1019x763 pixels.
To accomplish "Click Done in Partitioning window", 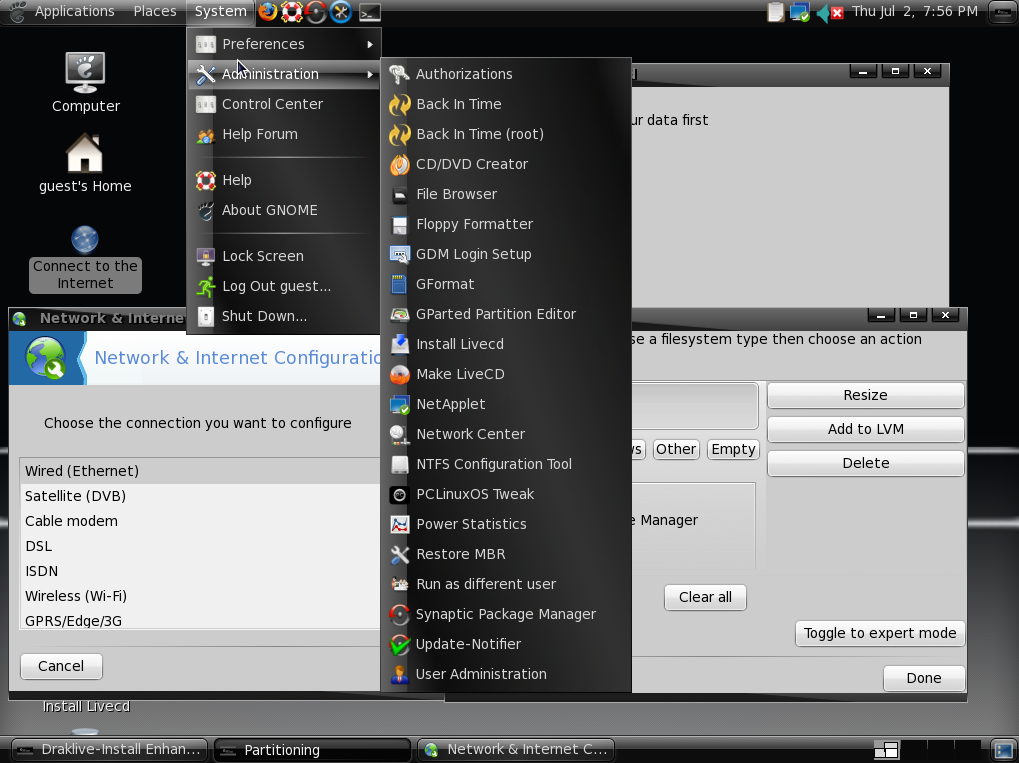I will pos(923,678).
